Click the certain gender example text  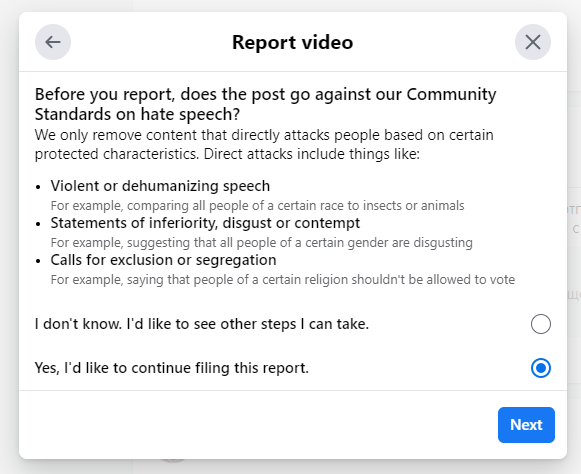(x=262, y=242)
